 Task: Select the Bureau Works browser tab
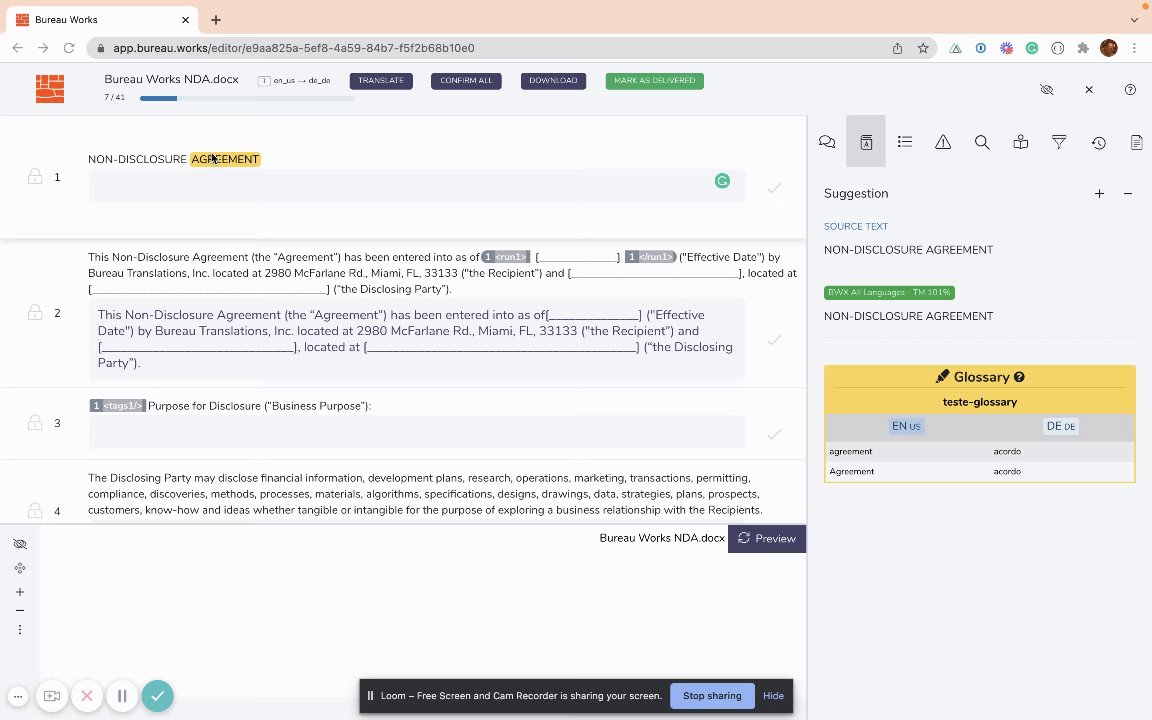tap(103, 20)
